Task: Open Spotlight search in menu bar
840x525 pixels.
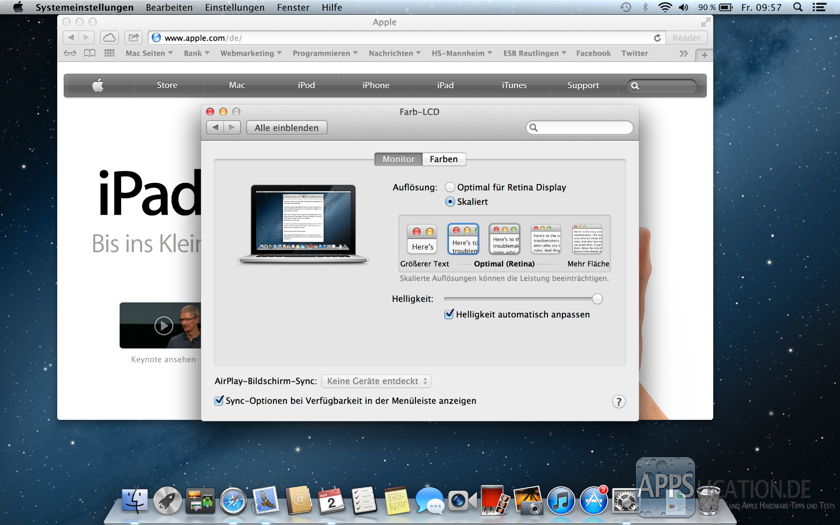Action: [798, 7]
